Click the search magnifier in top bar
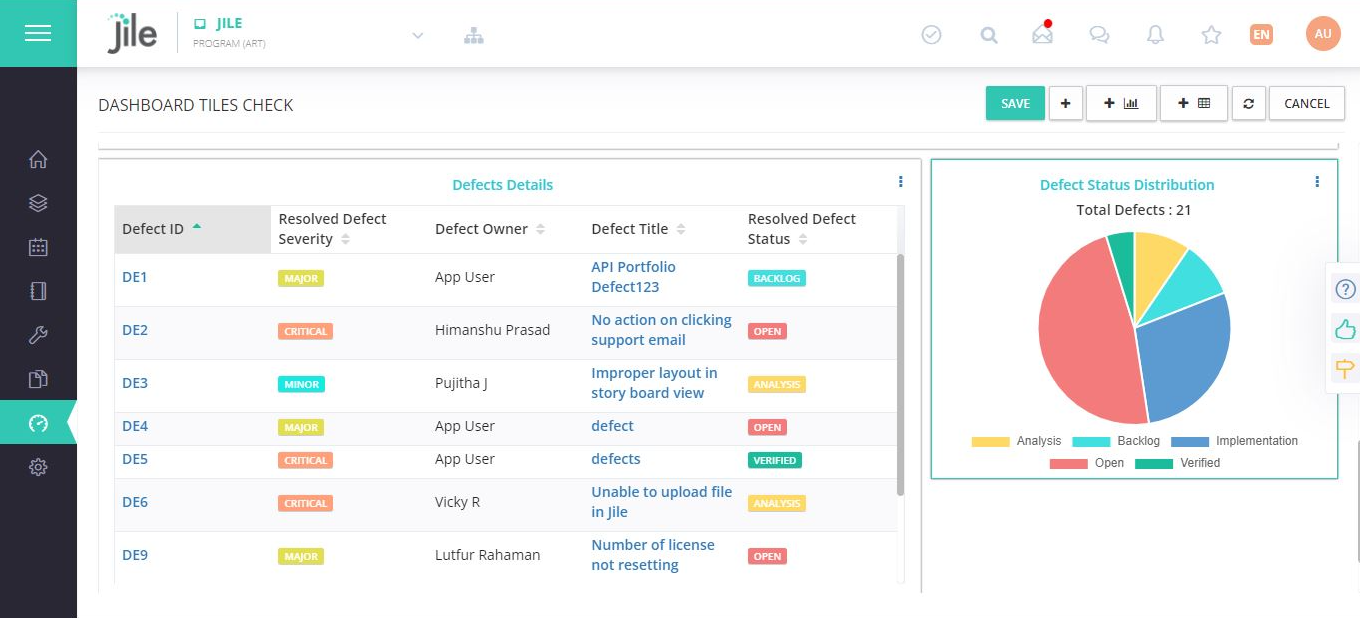Image resolution: width=1360 pixels, height=618 pixels. click(988, 35)
